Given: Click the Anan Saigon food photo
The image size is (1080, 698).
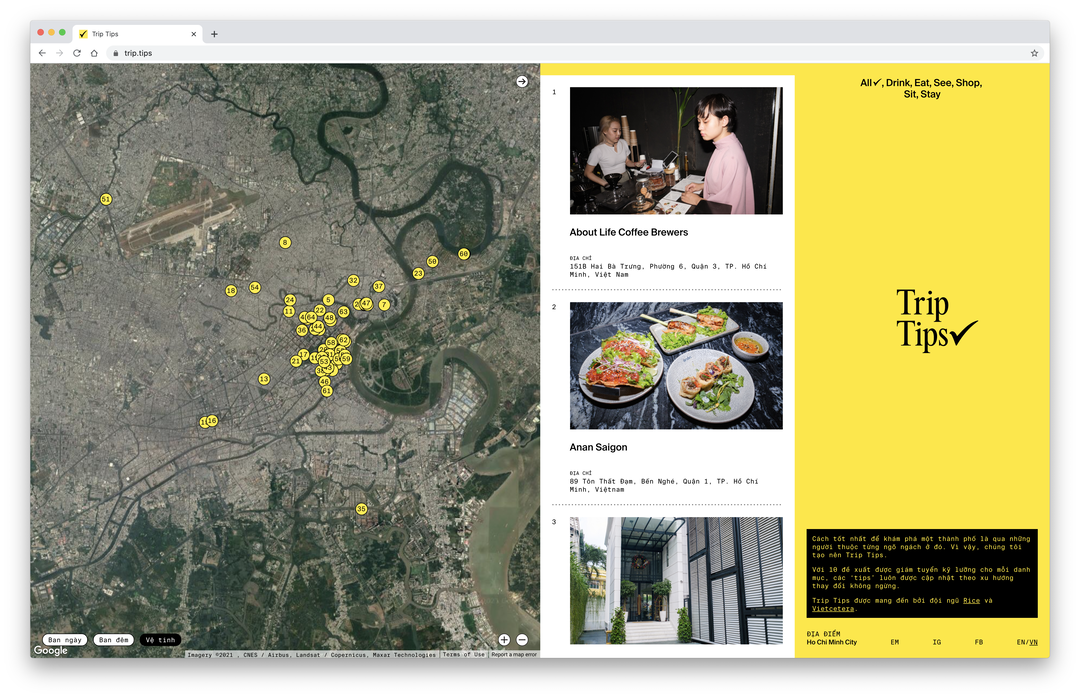Looking at the screenshot, I should (676, 366).
